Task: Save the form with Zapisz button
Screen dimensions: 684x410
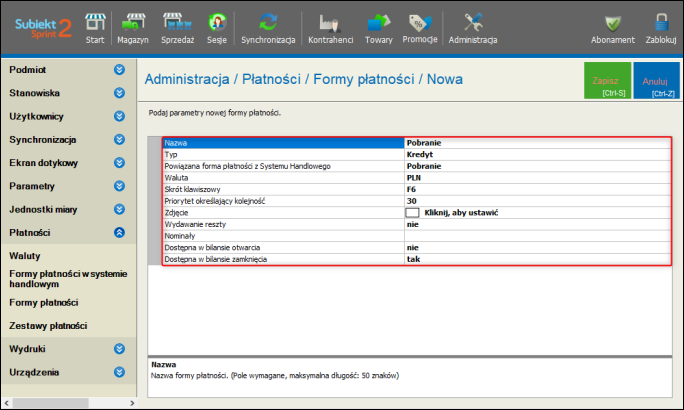Action: tap(606, 81)
